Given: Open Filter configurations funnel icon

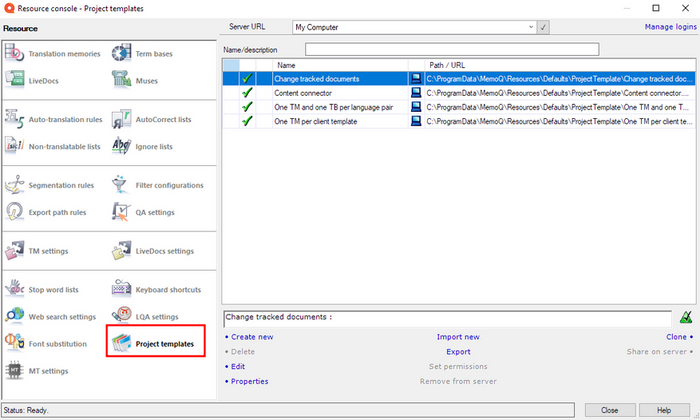Looking at the screenshot, I should point(120,184).
